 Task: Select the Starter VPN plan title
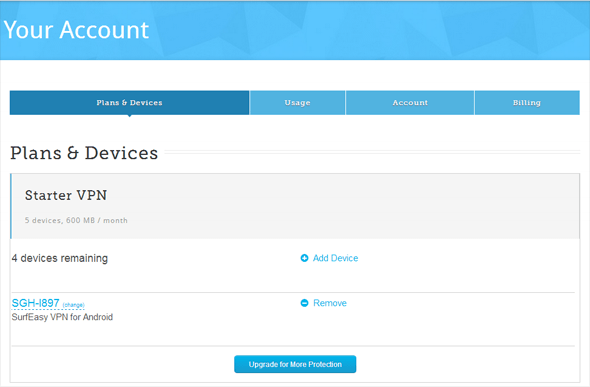click(66, 195)
